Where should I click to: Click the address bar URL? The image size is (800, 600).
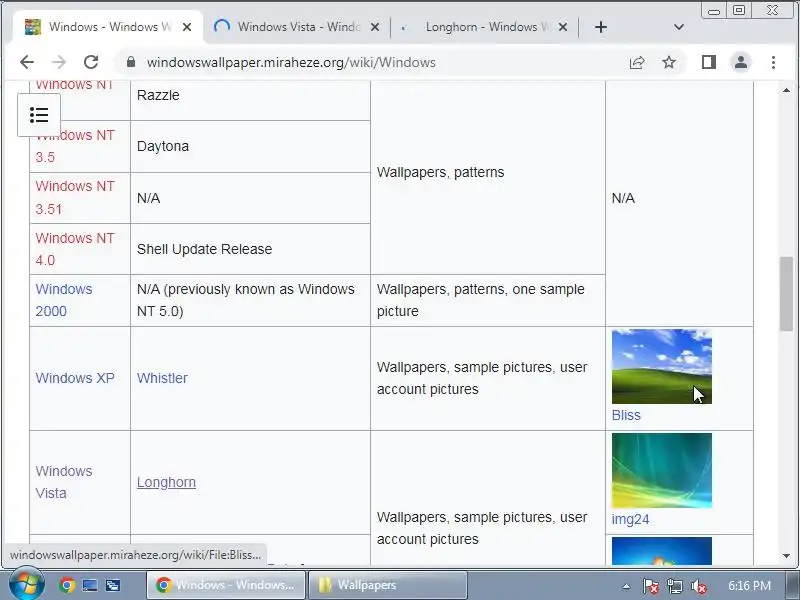pos(291,62)
